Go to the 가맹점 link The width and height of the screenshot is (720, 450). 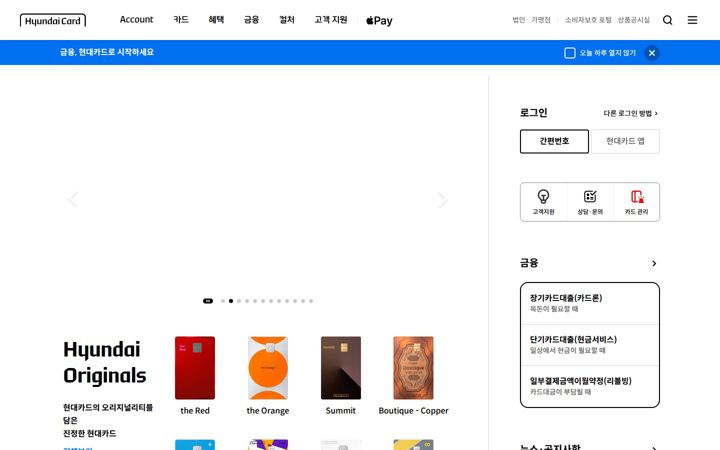[x=541, y=20]
